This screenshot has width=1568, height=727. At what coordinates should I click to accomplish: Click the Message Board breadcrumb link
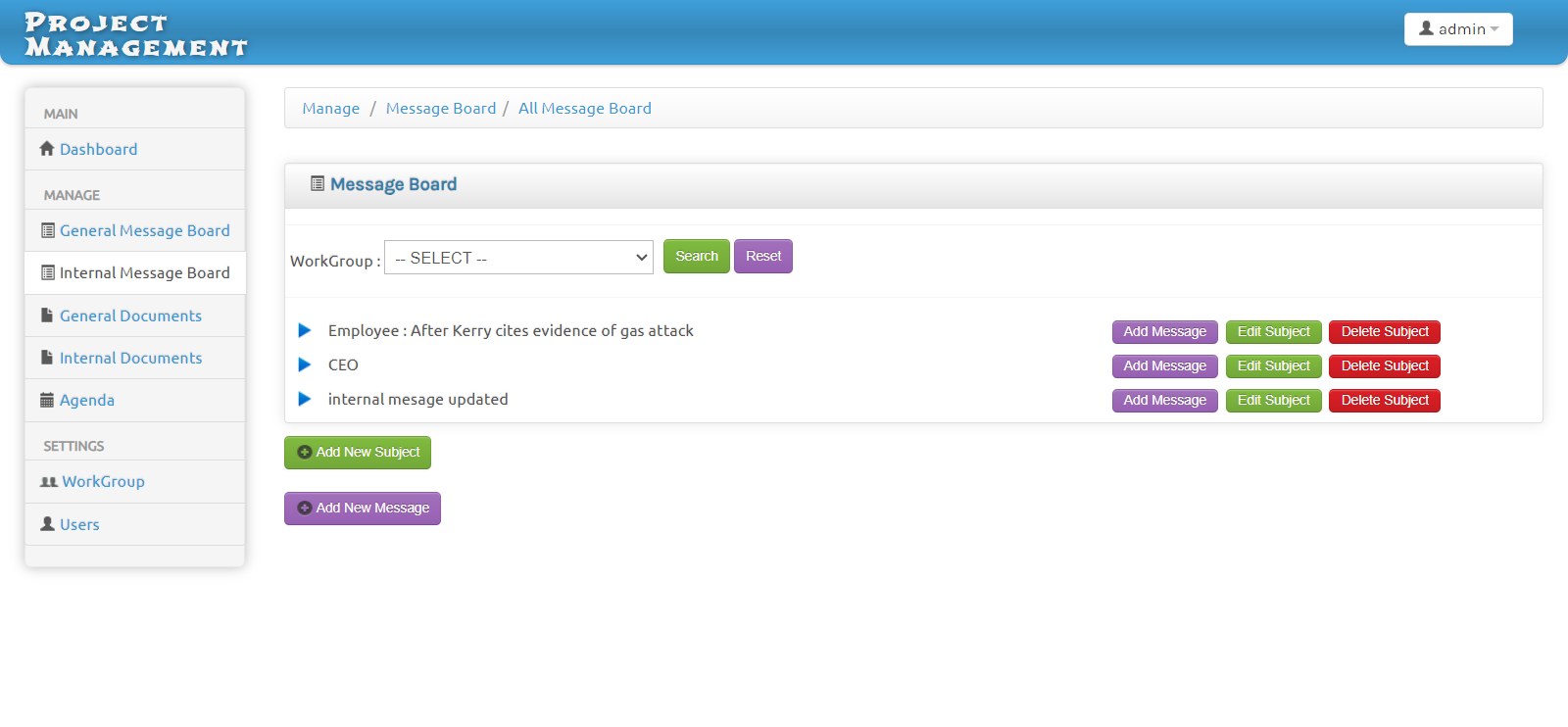pos(441,109)
